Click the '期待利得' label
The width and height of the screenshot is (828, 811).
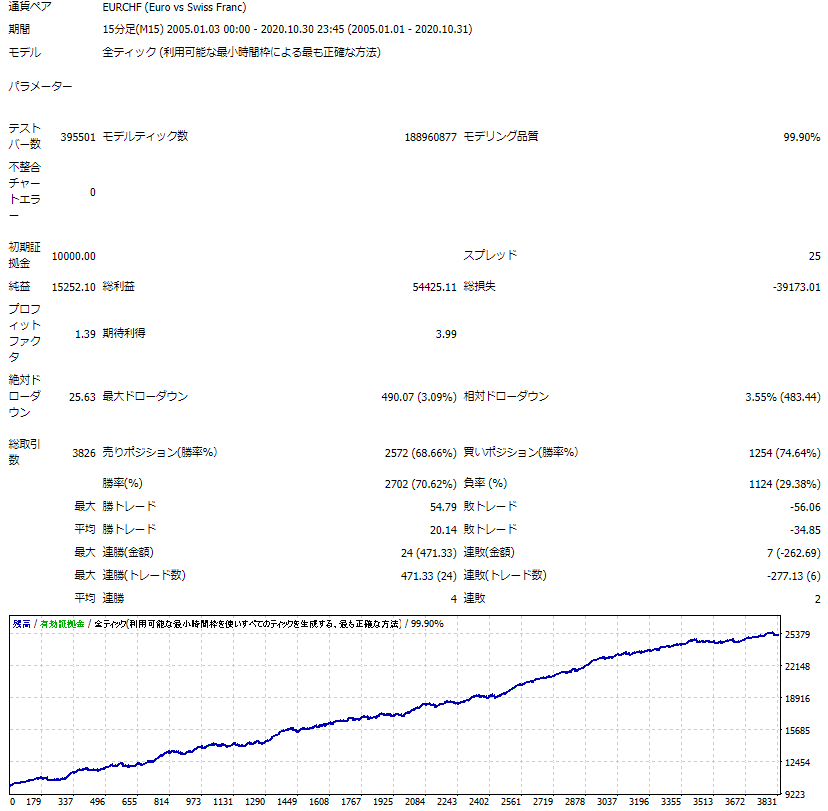click(124, 333)
